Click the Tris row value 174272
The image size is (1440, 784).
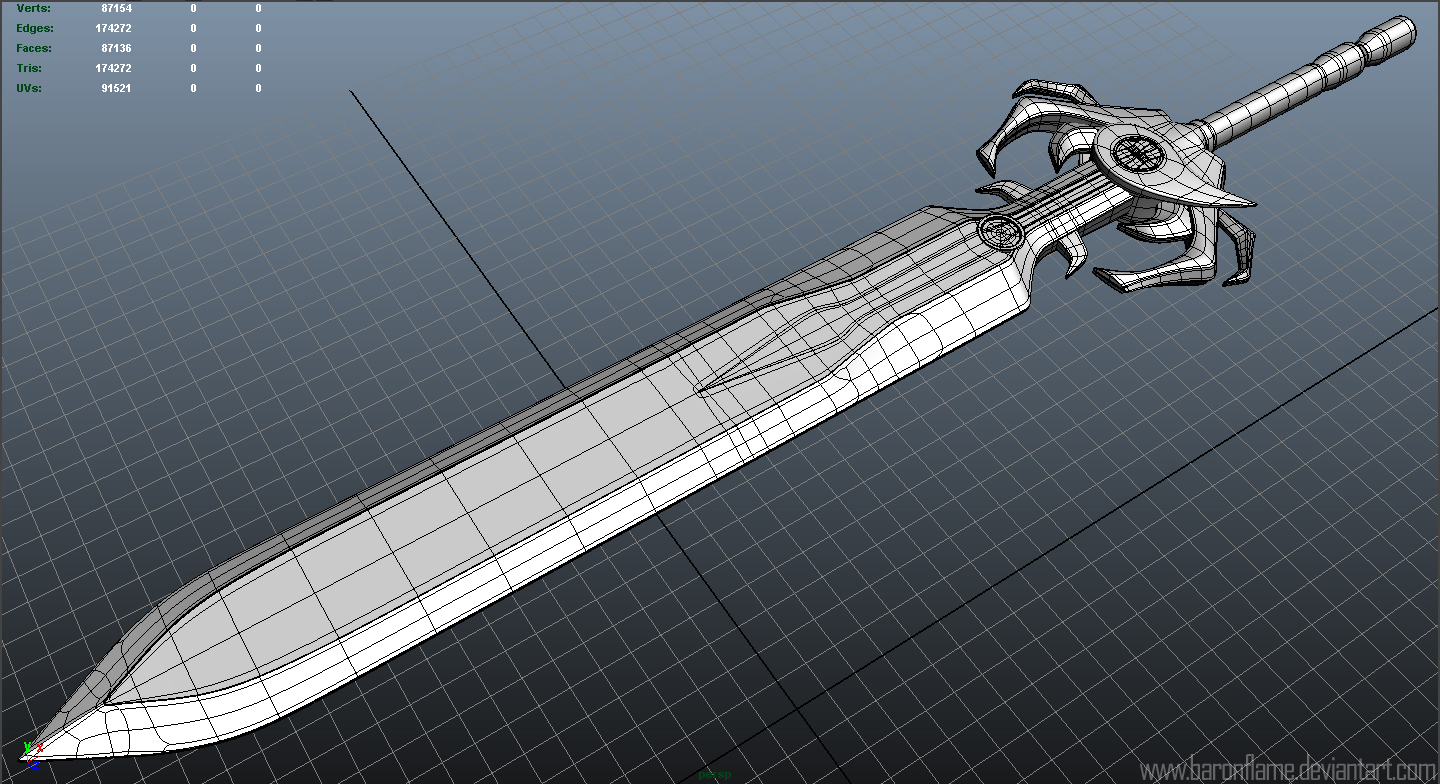113,68
